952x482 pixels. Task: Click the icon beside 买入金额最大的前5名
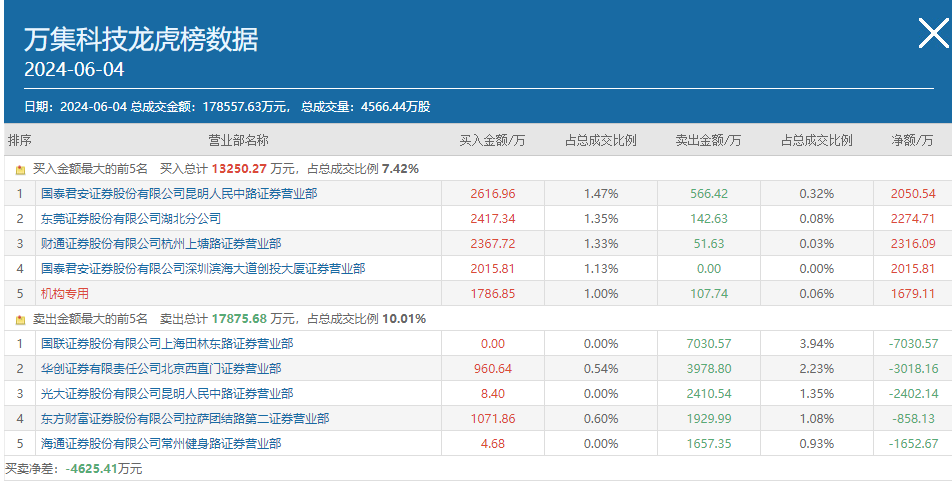point(21,169)
